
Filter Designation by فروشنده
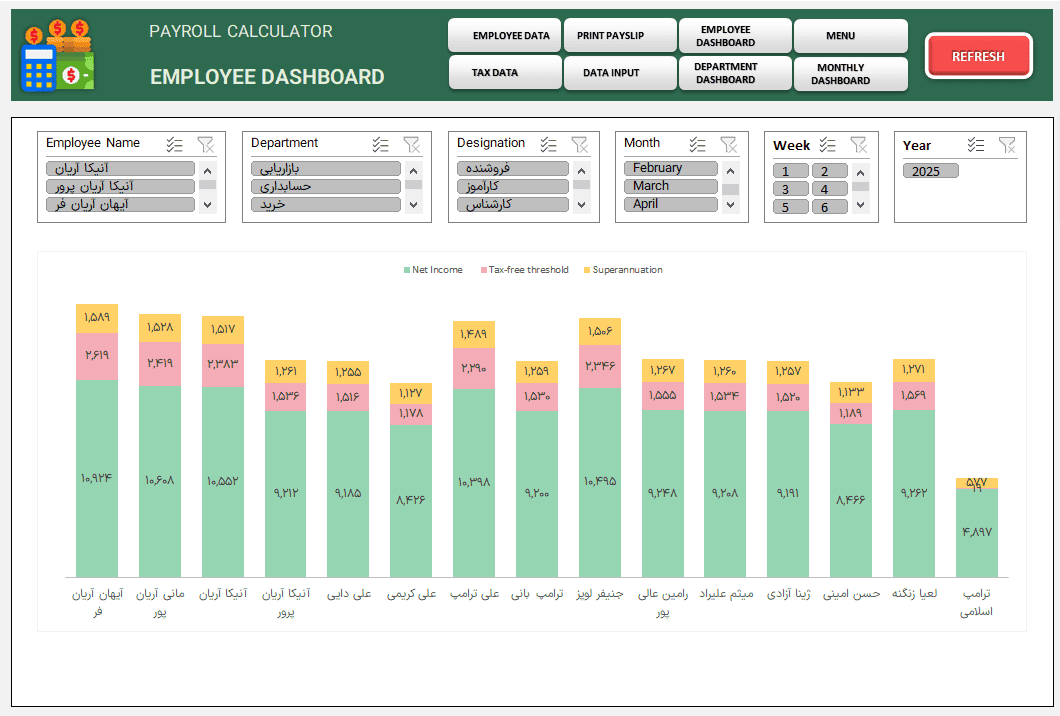[x=512, y=168]
